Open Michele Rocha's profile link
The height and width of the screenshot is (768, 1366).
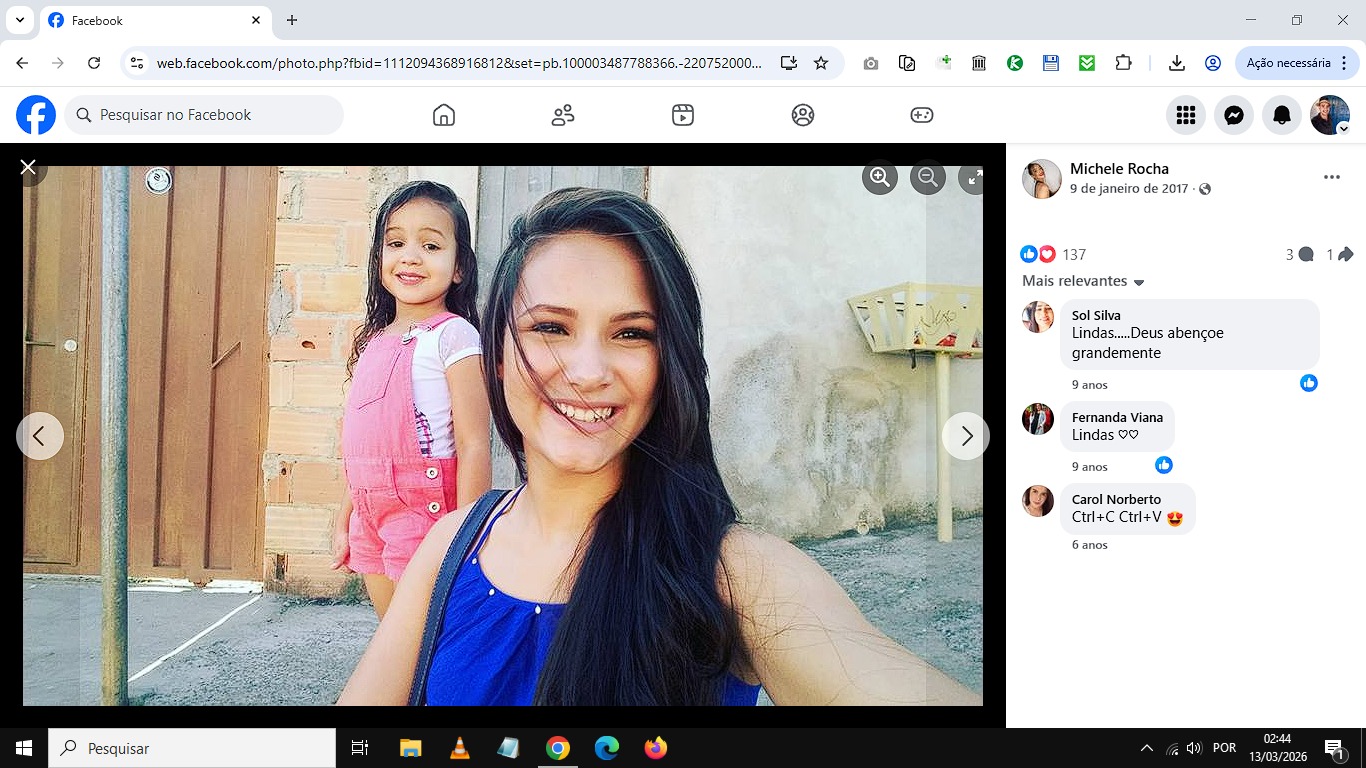pyautogui.click(x=1119, y=169)
